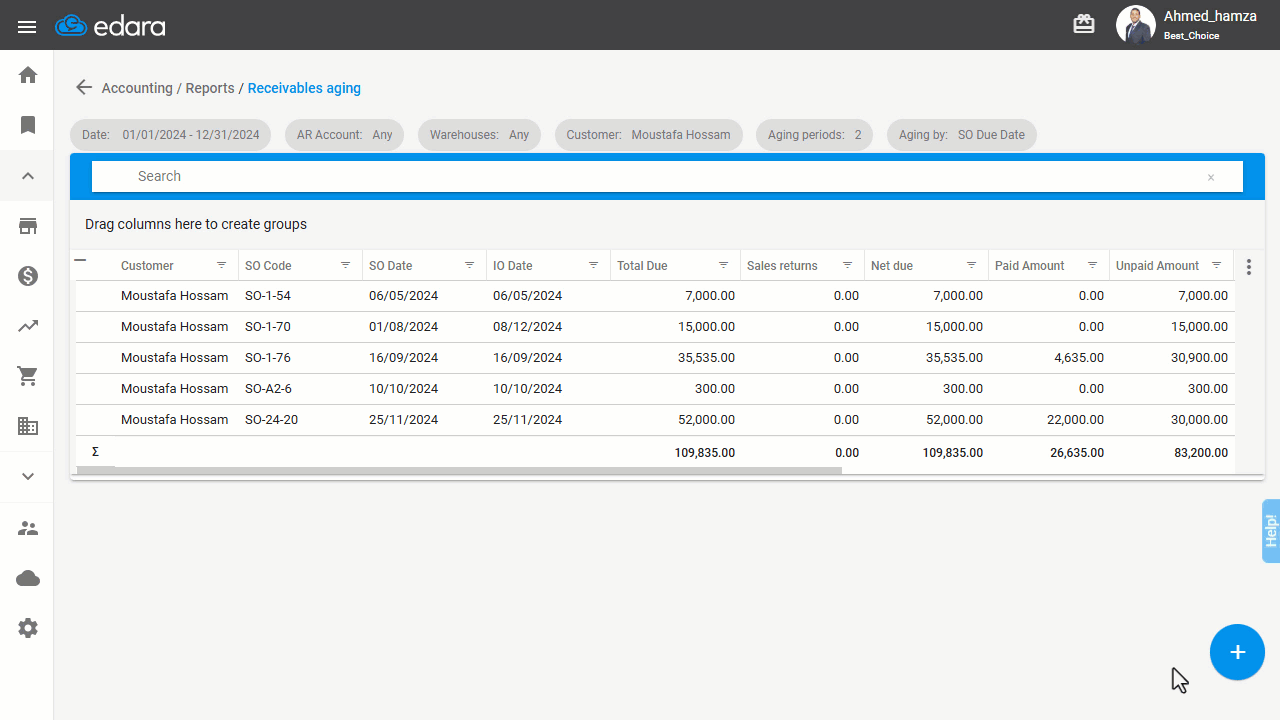Edit the Customer filter chip
Image resolution: width=1280 pixels, height=720 pixels.
[649, 135]
